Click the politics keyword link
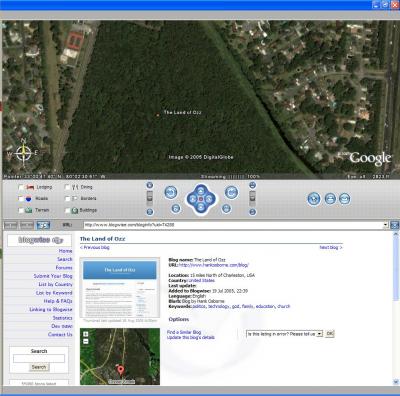Screen dimensions: 400x396 click(x=199, y=306)
